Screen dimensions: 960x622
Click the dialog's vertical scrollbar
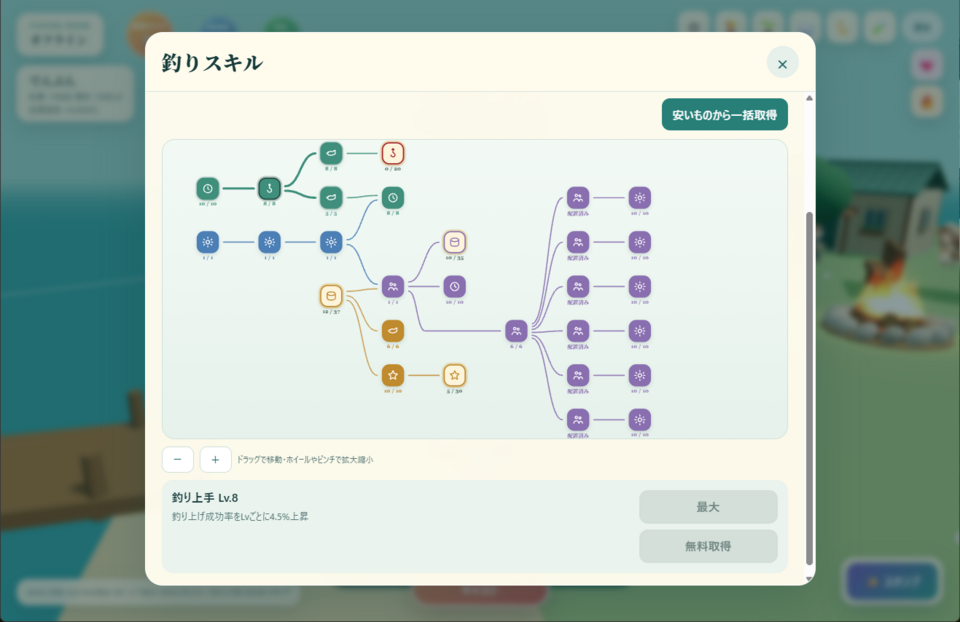[809, 389]
